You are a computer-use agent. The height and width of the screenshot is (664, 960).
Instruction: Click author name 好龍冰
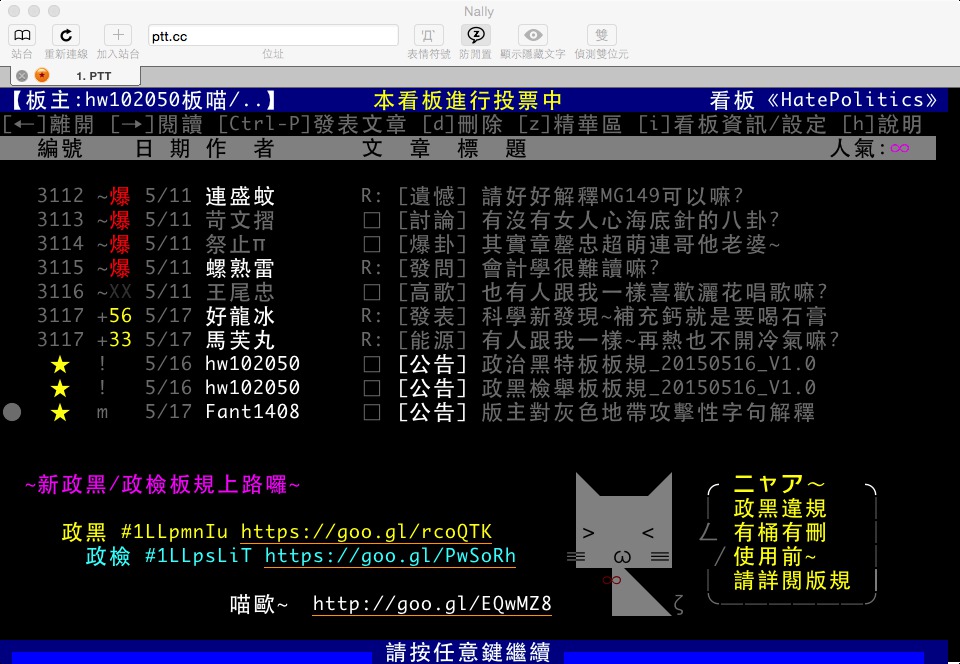pos(240,316)
